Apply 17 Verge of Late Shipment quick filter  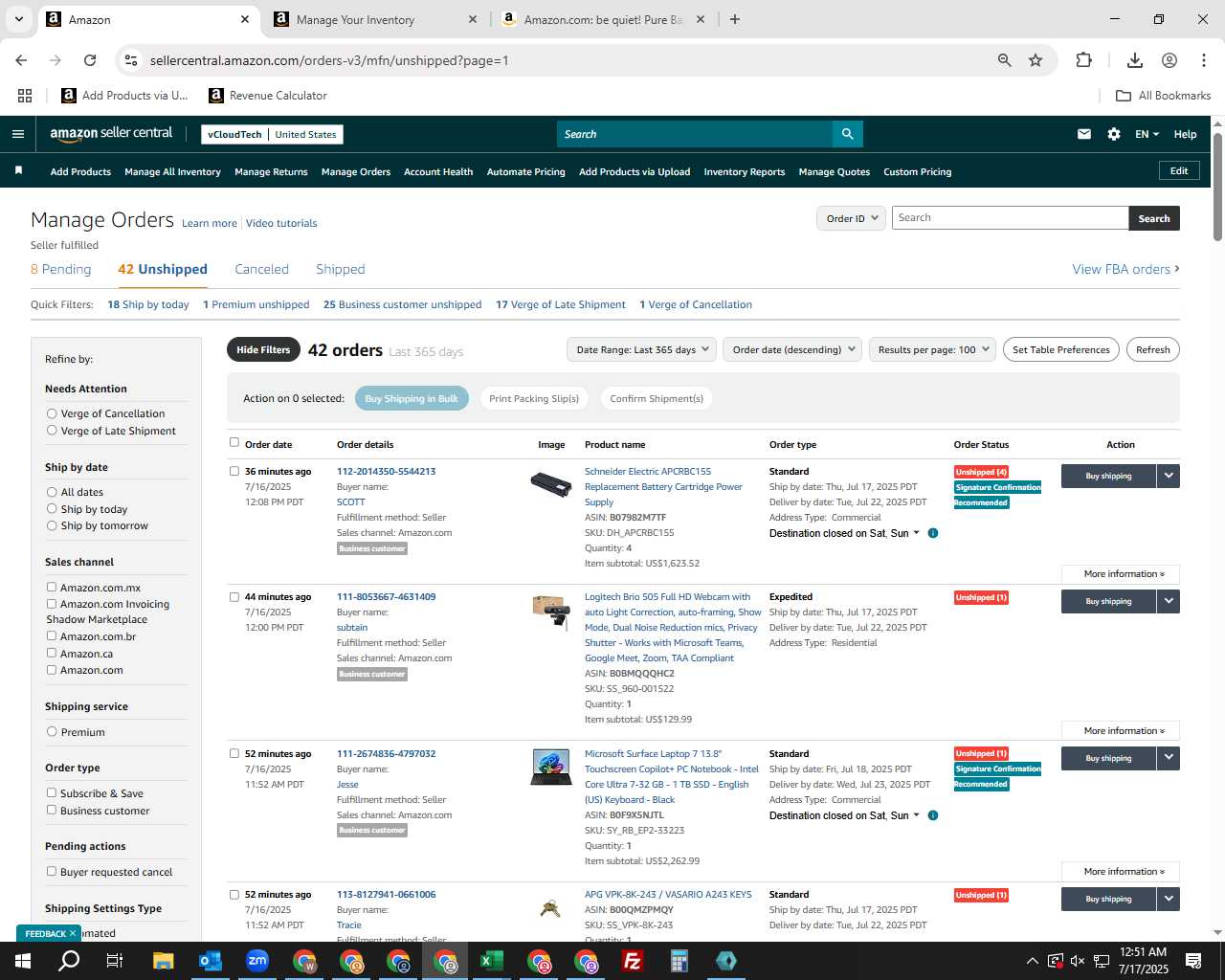[x=561, y=304]
